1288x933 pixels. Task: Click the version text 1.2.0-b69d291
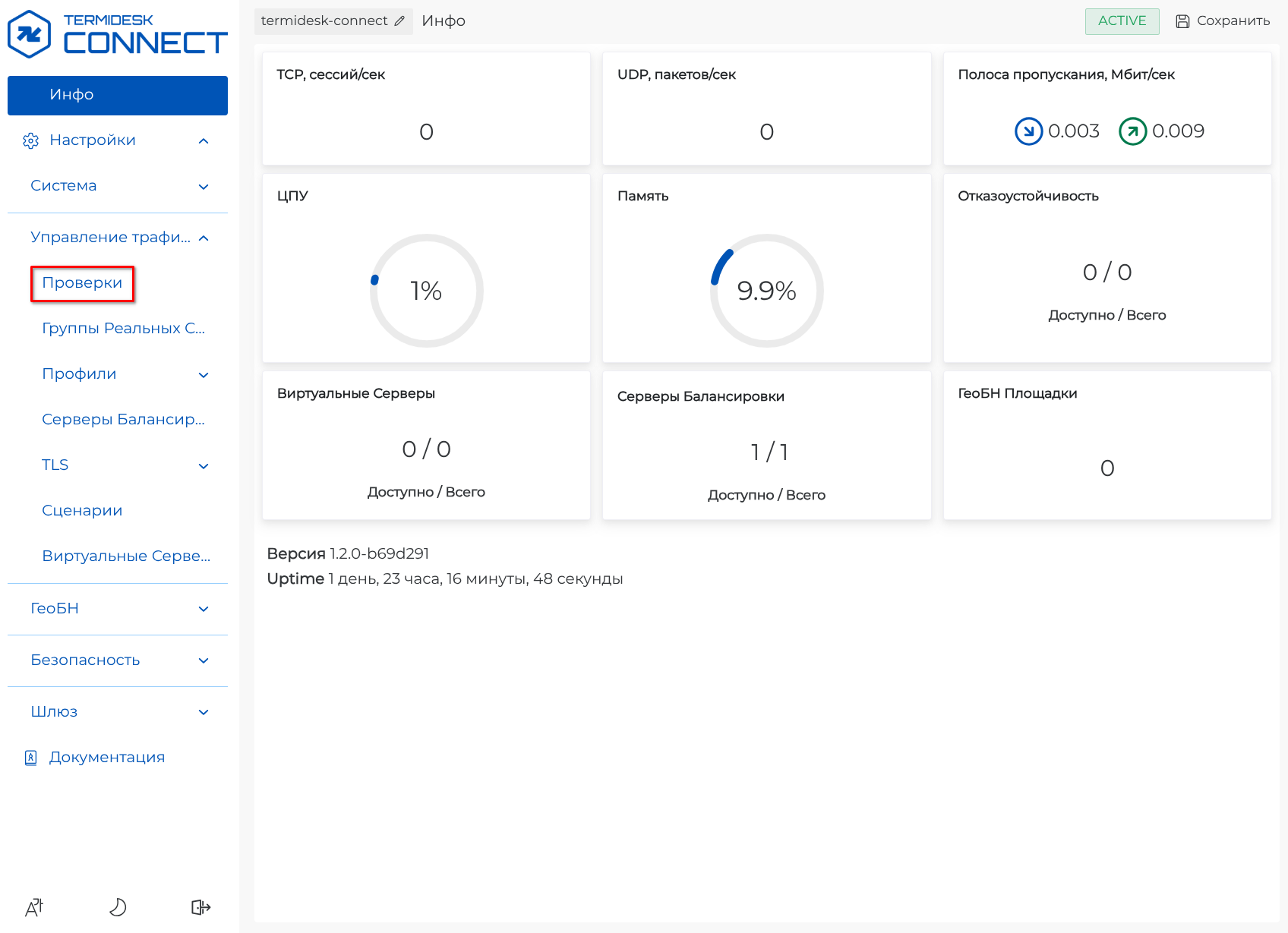tap(379, 554)
